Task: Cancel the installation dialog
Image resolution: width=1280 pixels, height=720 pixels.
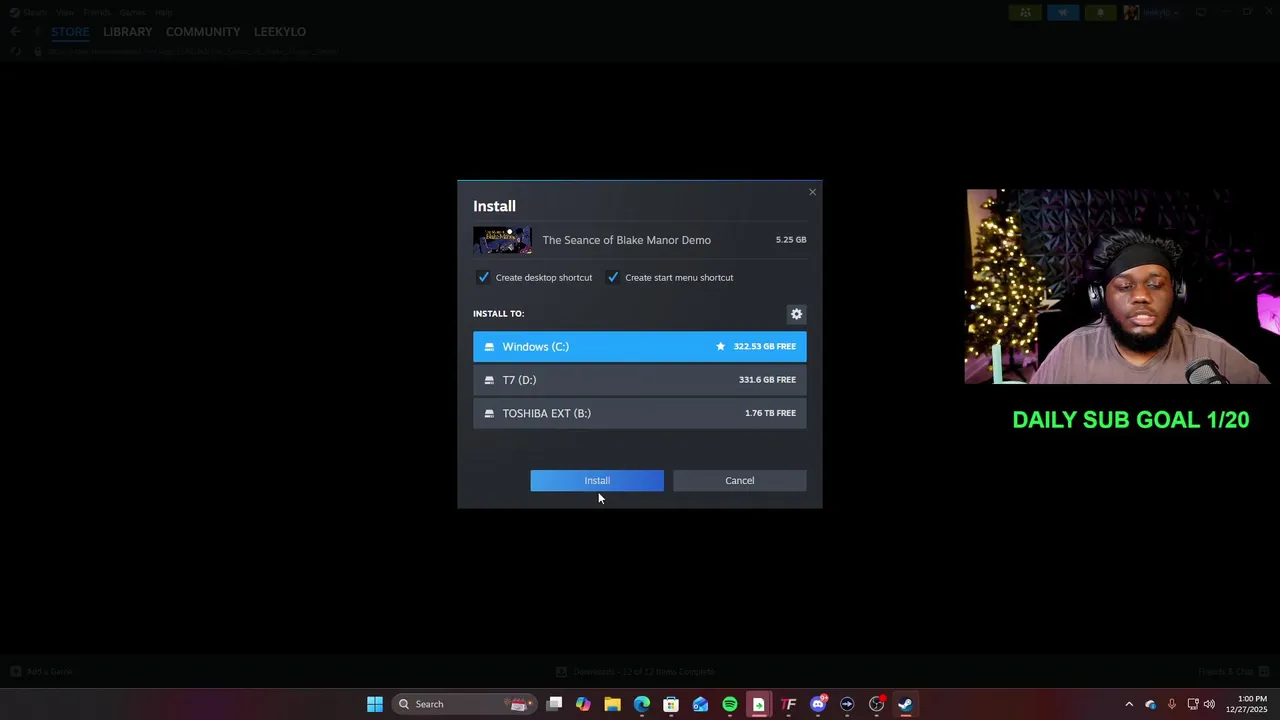Action: (739, 480)
